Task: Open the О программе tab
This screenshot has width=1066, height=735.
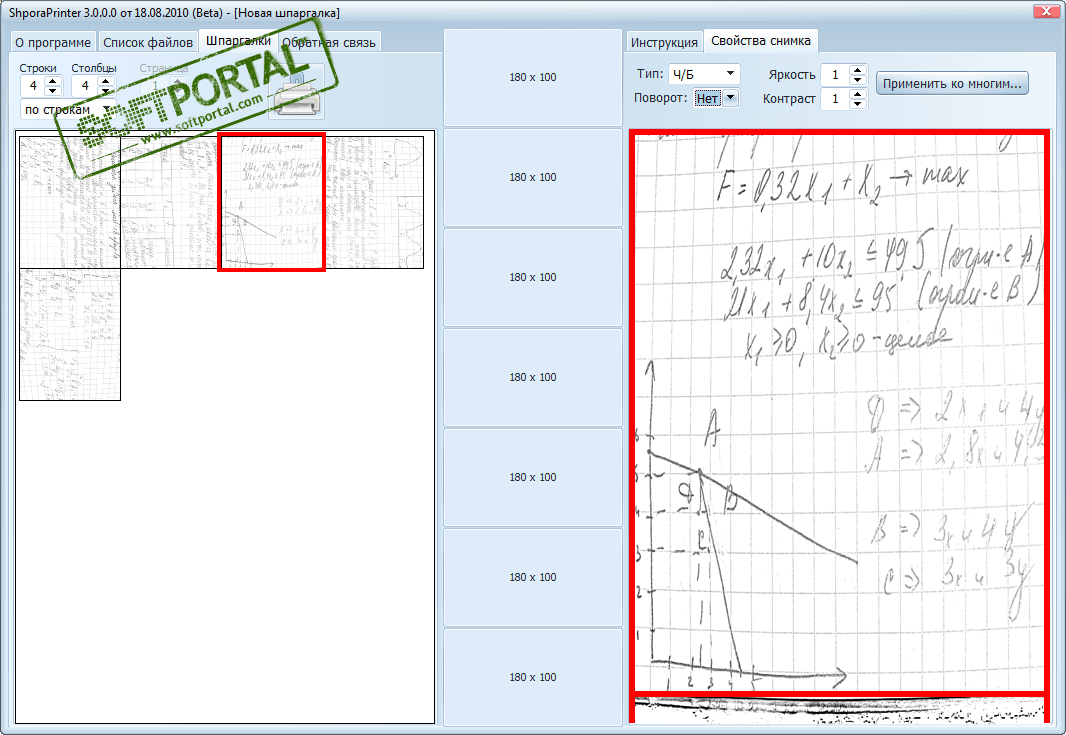Action: (53, 42)
